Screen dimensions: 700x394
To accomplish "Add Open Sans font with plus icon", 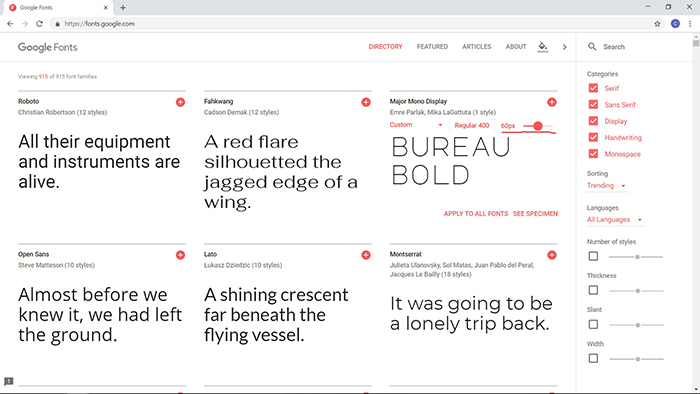I will 180,255.
